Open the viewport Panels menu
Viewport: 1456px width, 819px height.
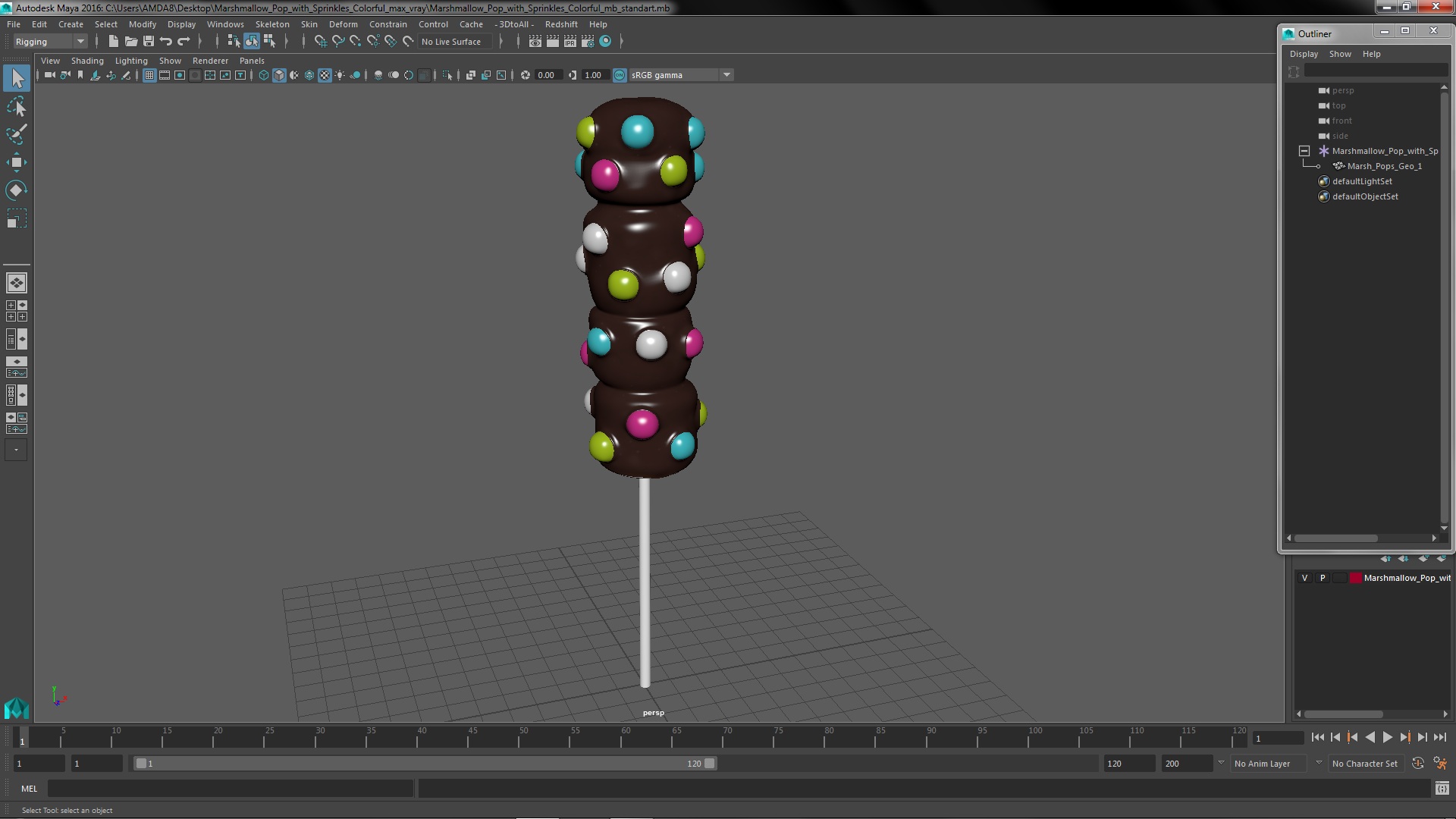(x=252, y=61)
